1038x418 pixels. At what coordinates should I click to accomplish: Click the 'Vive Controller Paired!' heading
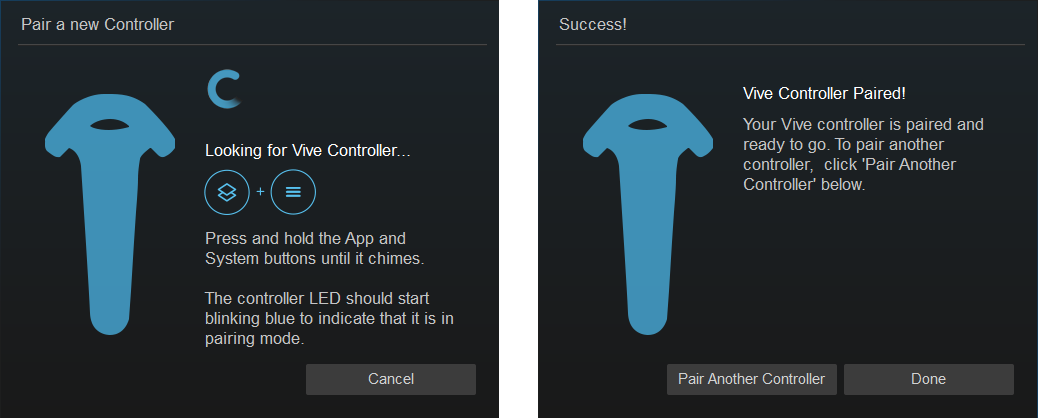824,93
